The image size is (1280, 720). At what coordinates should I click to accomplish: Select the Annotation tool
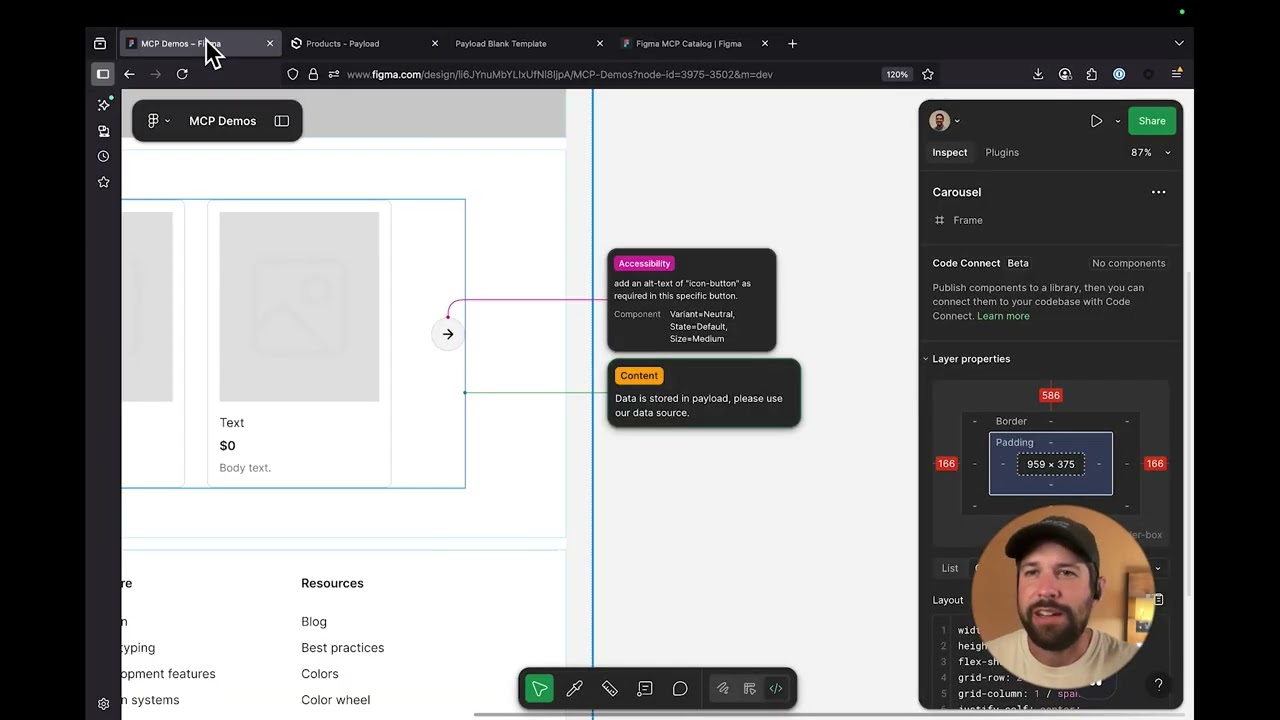645,688
